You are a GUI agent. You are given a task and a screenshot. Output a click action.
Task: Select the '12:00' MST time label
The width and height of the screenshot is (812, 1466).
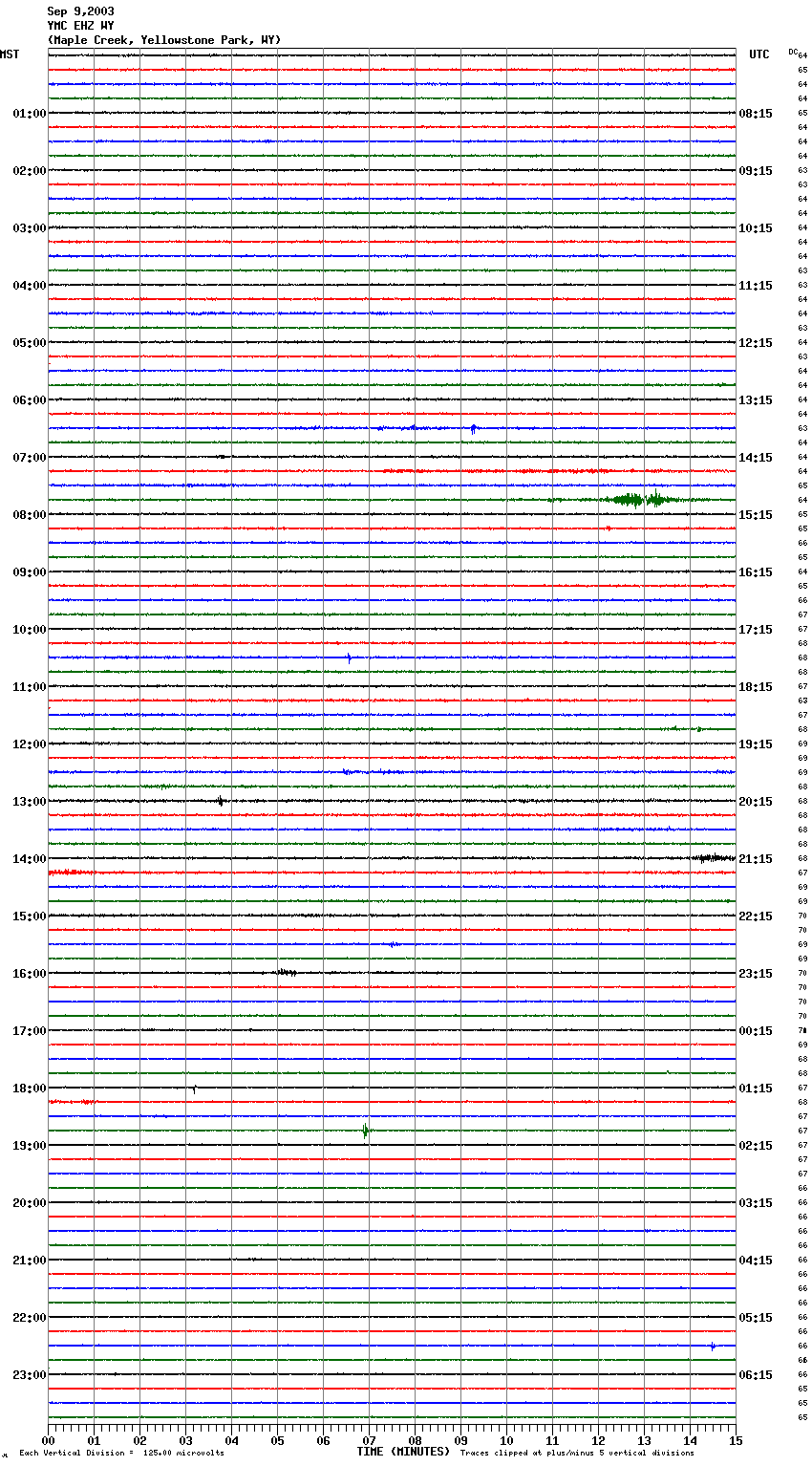click(30, 744)
